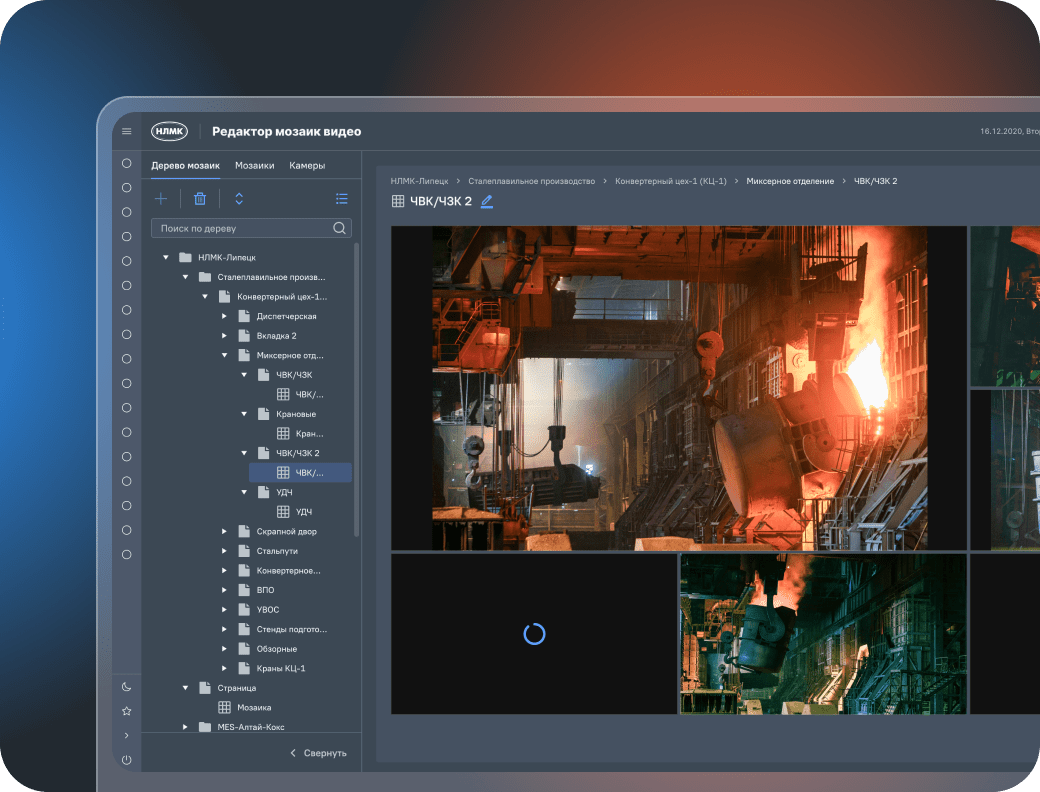
Task: Collapse the Миксерное отд... tree node
Action: [x=224, y=355]
